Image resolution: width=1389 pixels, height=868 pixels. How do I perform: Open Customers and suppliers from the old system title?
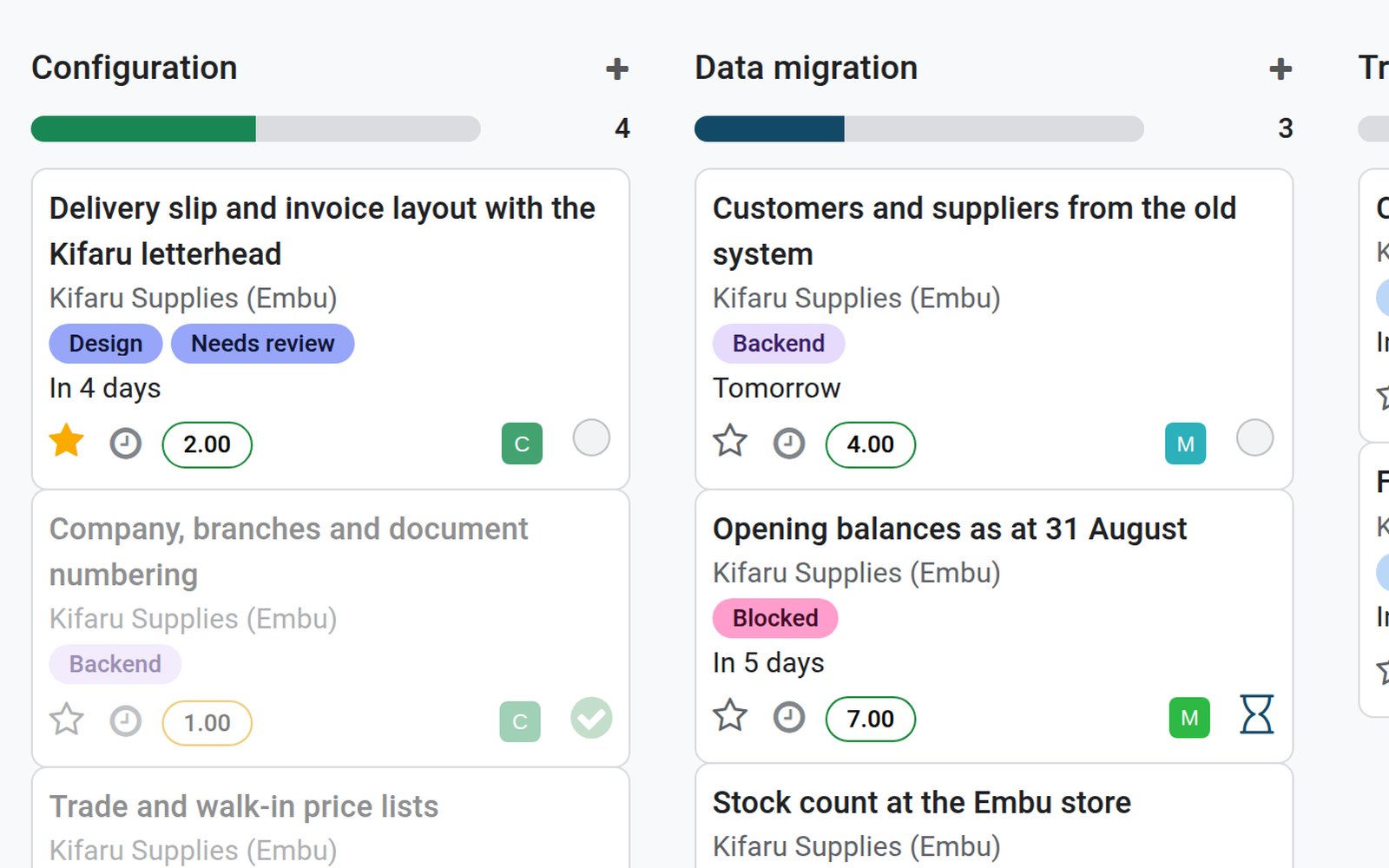tap(974, 231)
